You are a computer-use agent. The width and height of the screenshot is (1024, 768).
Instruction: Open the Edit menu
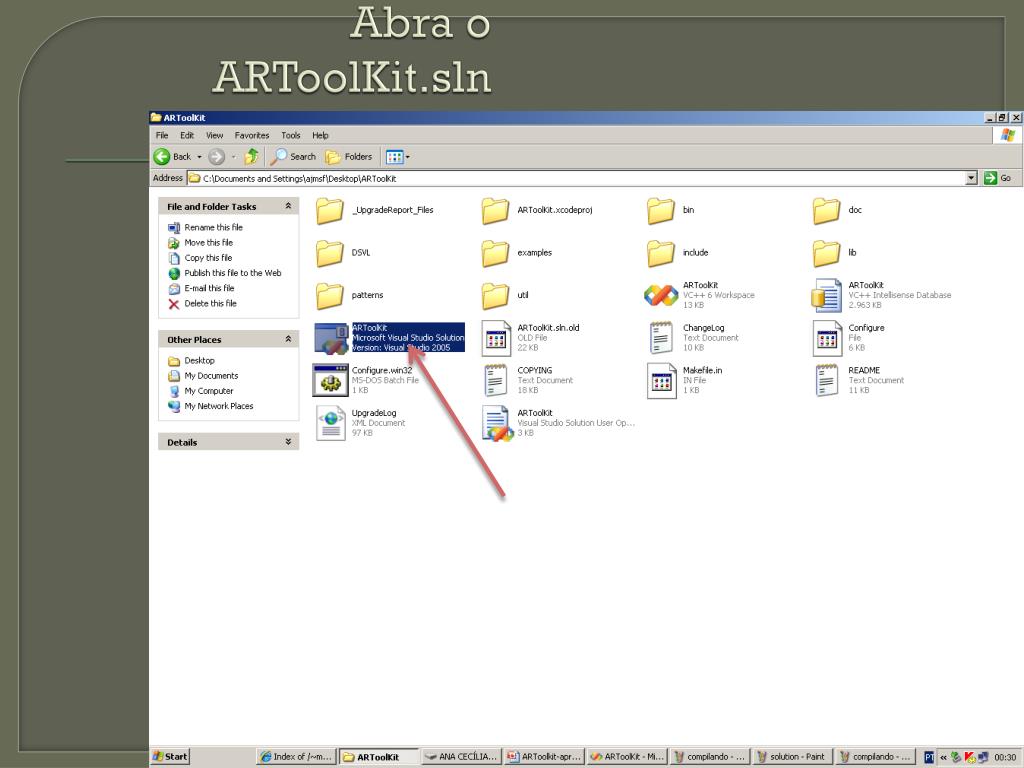(x=187, y=135)
